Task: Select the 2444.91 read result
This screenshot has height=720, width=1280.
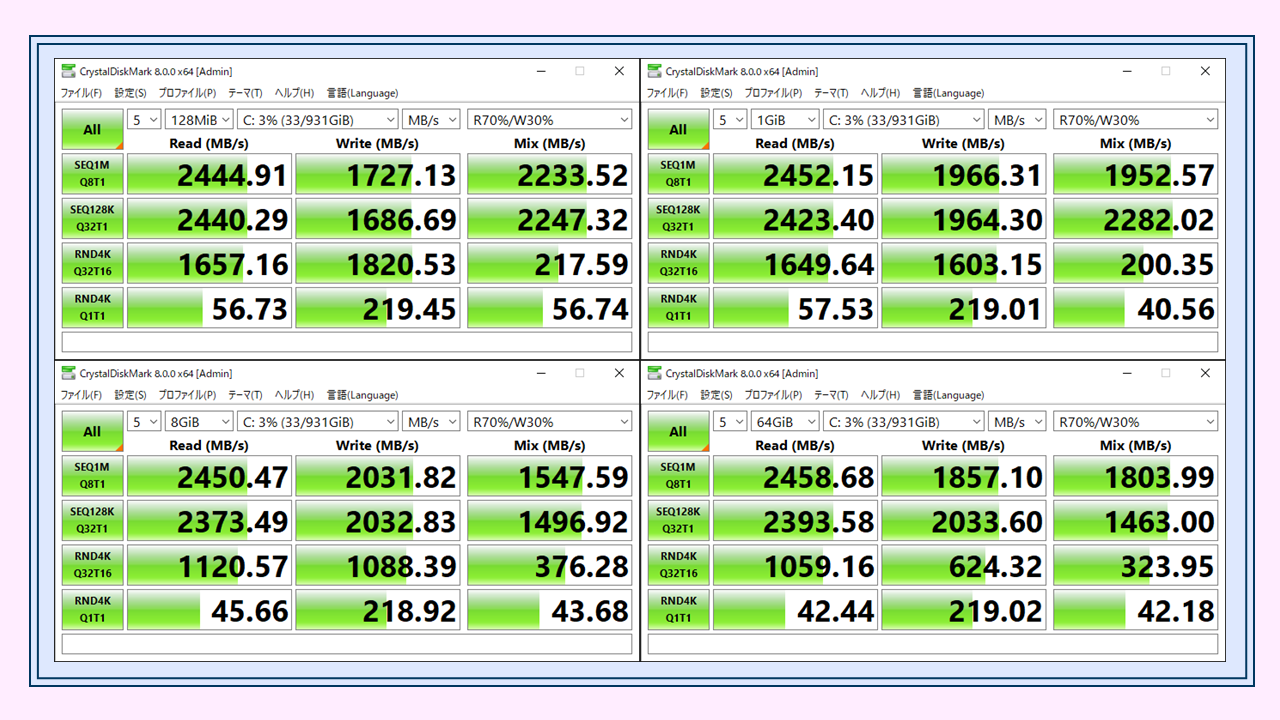Action: pos(209,175)
